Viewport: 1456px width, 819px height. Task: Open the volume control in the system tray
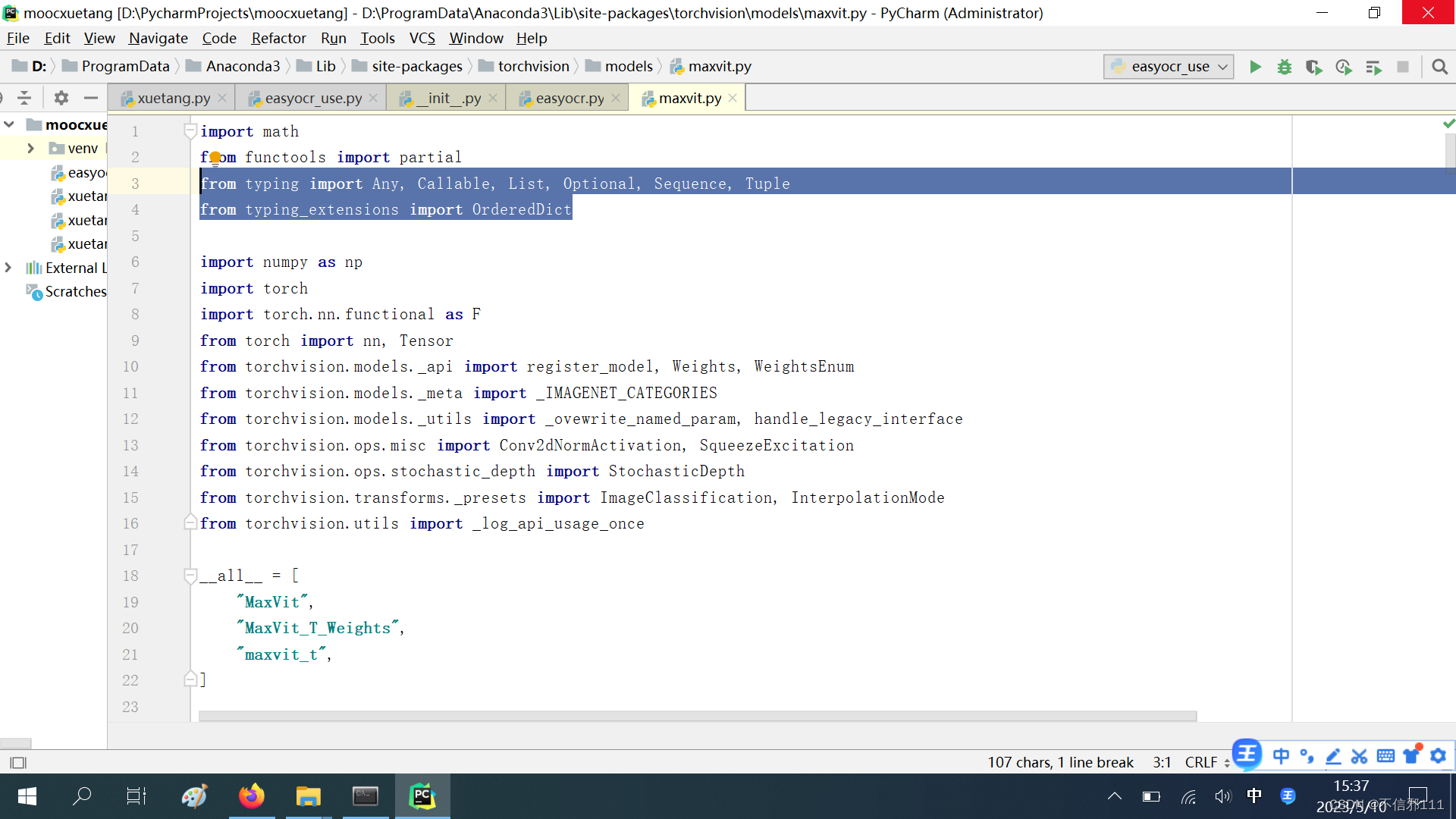pyautogui.click(x=1222, y=796)
